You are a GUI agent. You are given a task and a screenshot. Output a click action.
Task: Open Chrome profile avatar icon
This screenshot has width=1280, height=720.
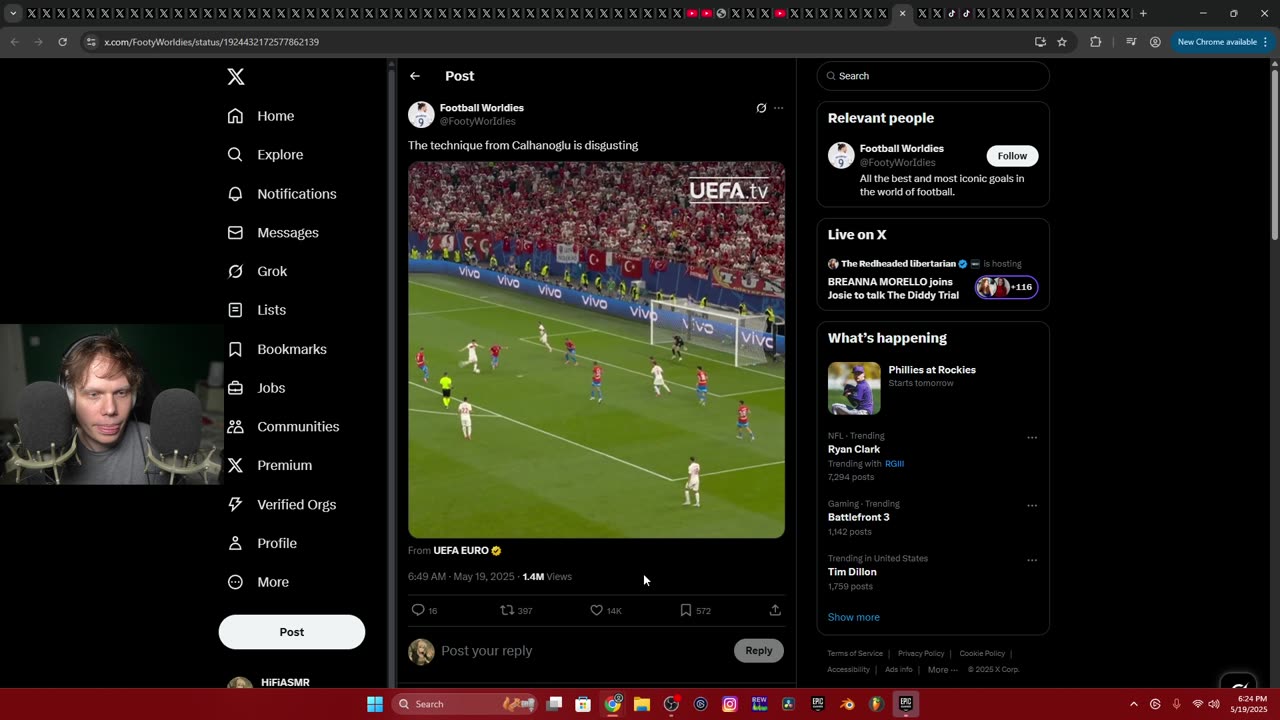tap(1155, 42)
